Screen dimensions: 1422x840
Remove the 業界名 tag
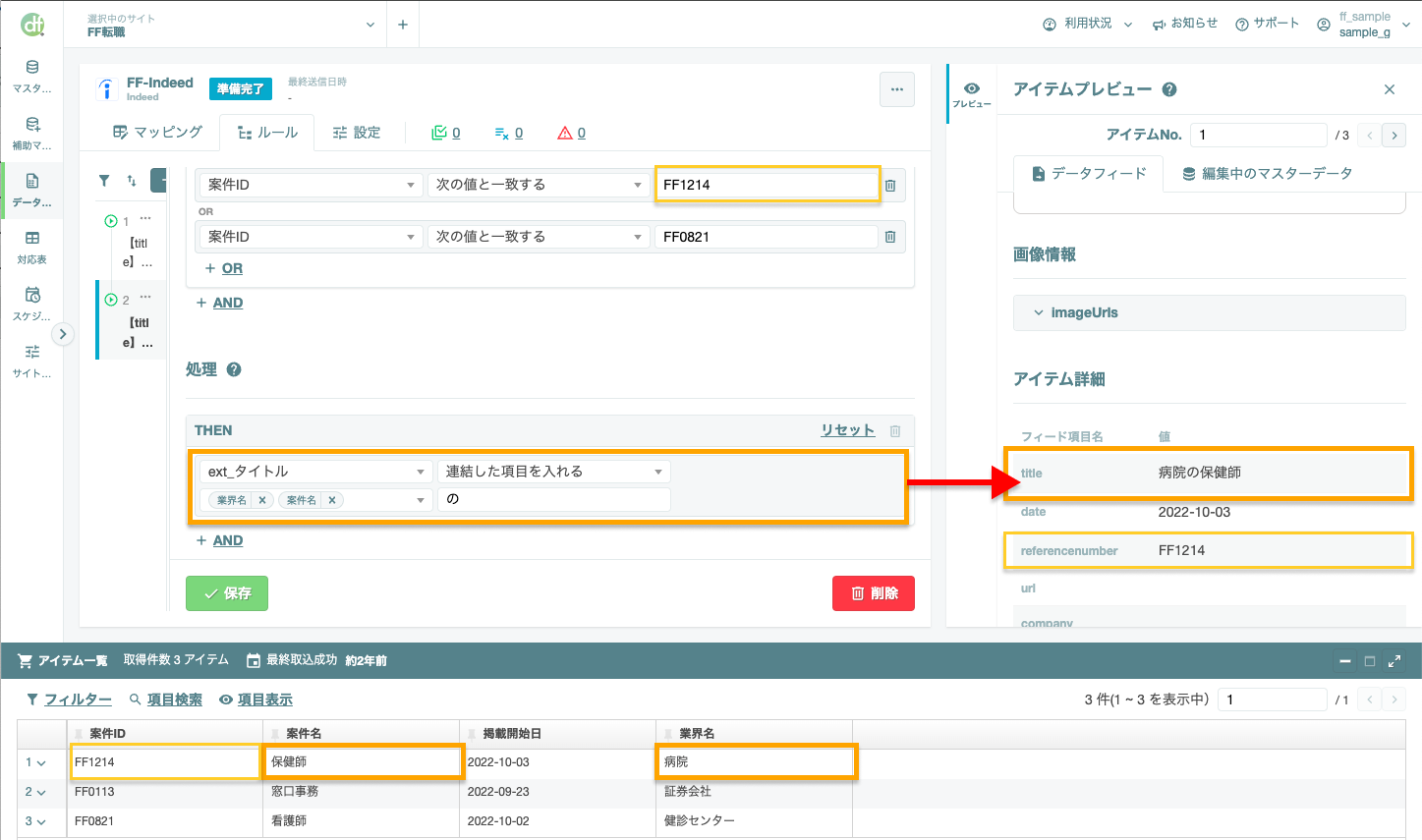[262, 500]
